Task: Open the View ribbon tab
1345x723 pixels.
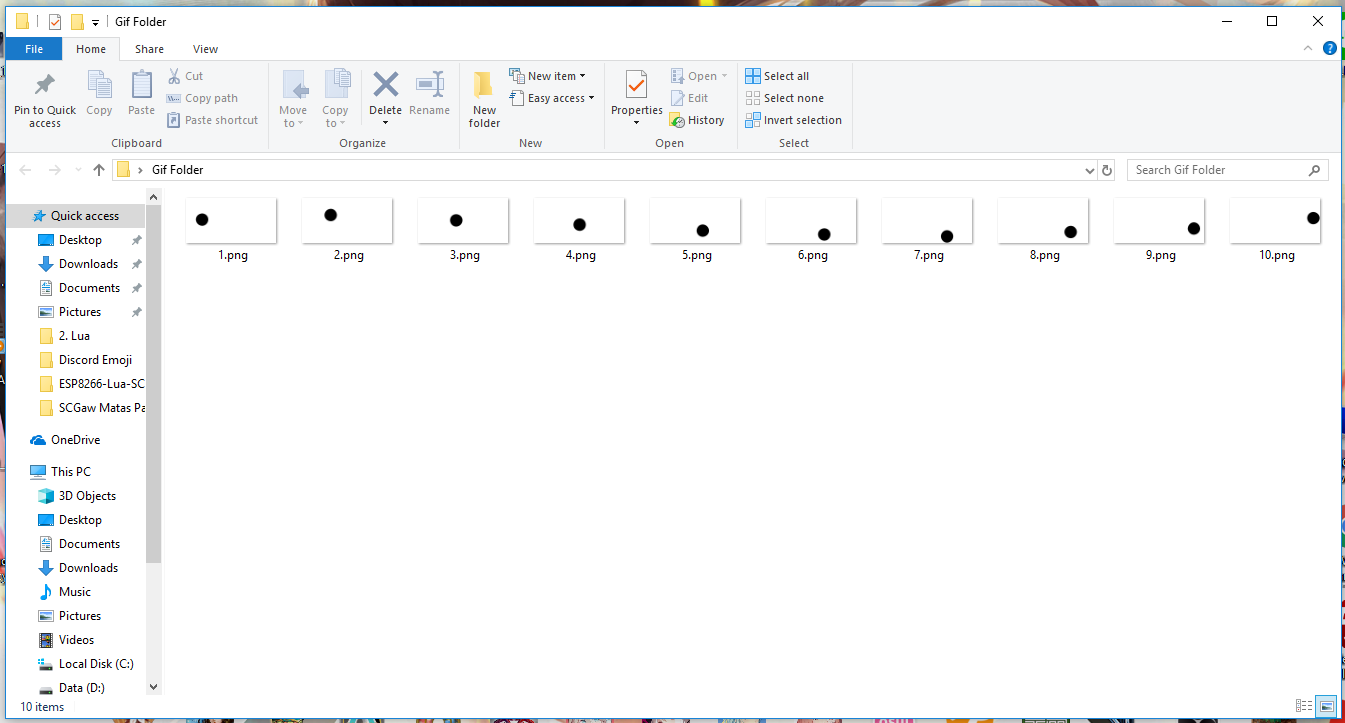Action: point(205,49)
